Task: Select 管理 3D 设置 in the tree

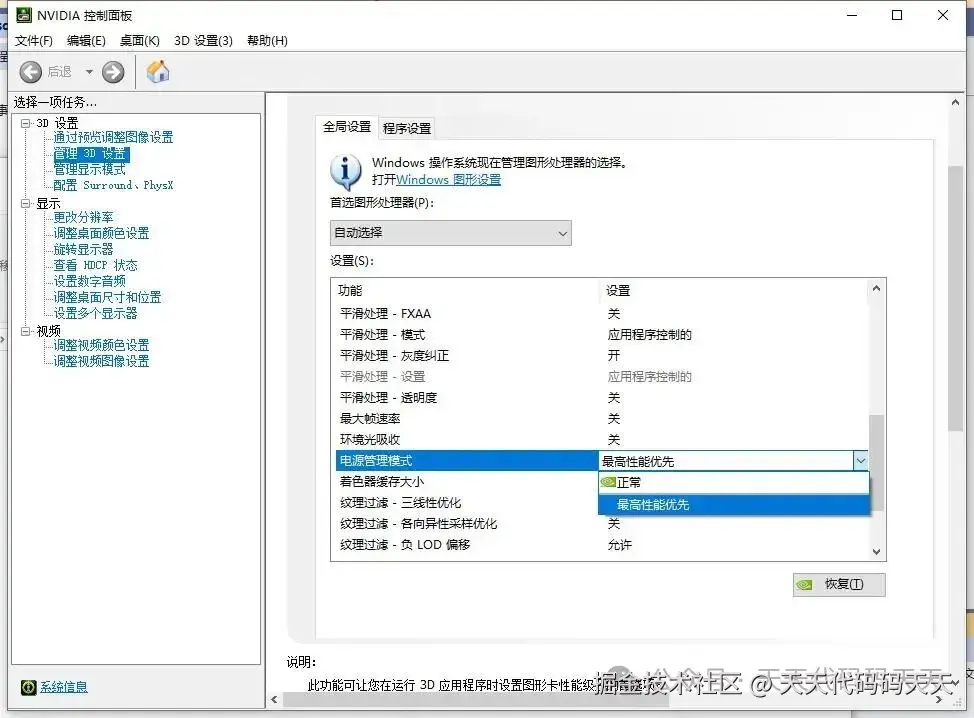Action: pos(91,153)
